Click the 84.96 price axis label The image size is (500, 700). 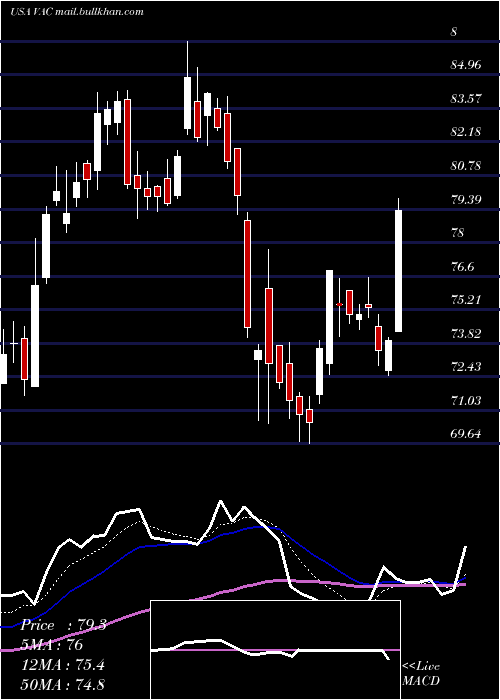coord(466,65)
